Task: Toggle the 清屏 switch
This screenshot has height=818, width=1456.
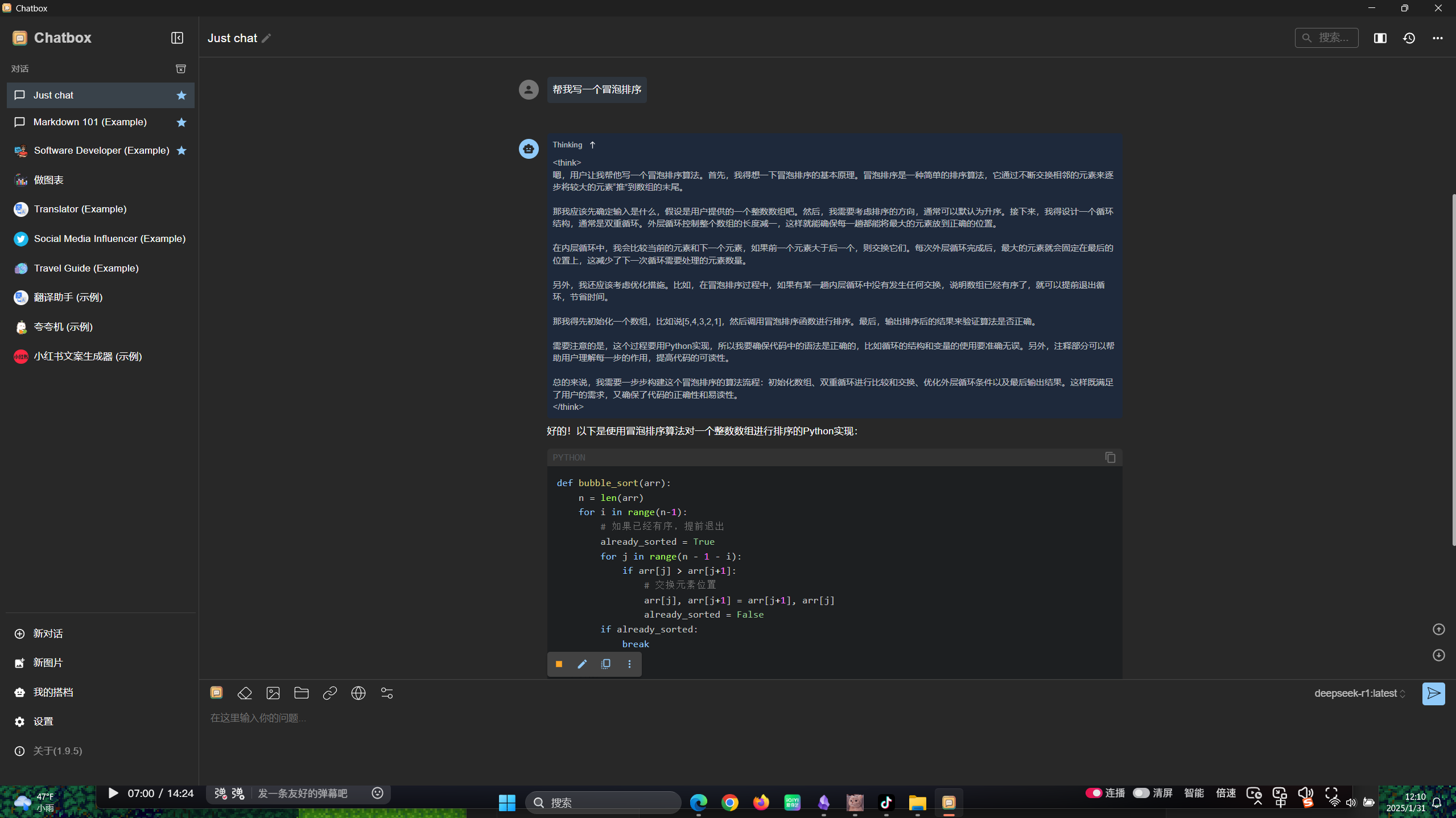Action: click(1141, 793)
